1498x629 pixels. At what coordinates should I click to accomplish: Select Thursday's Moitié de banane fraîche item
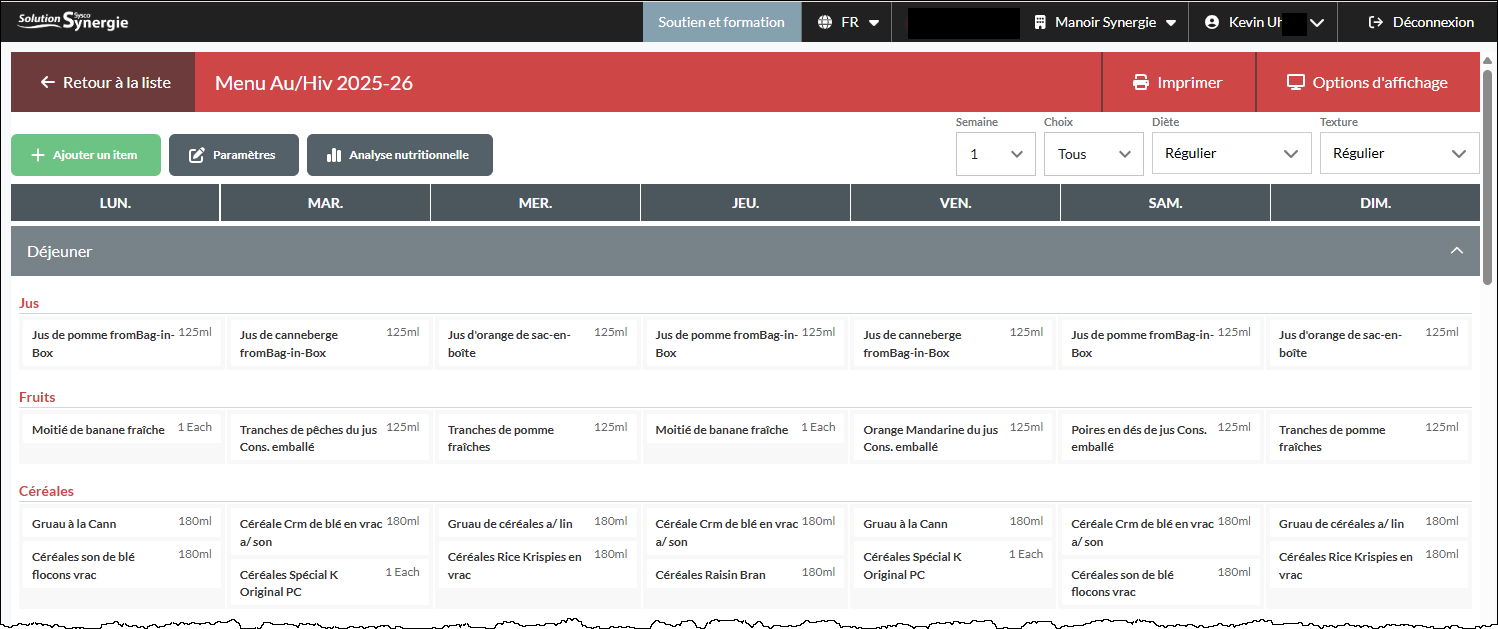[745, 429]
